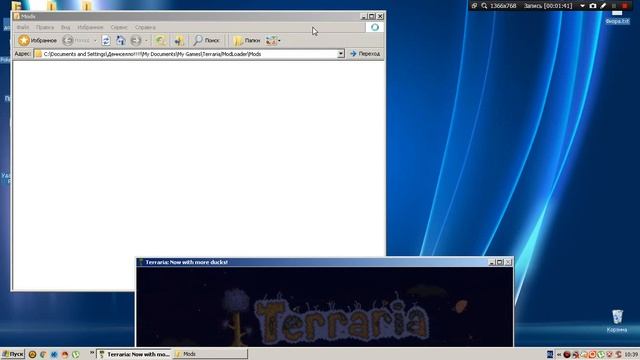Screen dimensions: 640x360
Task: Click the yellow-blue toolbar icon before Поиск
Action: click(x=179, y=40)
